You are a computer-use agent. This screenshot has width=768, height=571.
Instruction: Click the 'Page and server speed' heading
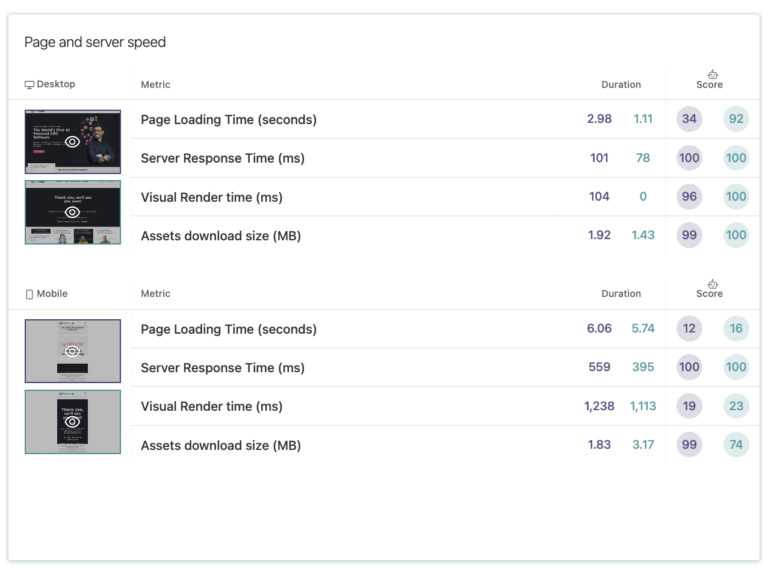point(95,42)
